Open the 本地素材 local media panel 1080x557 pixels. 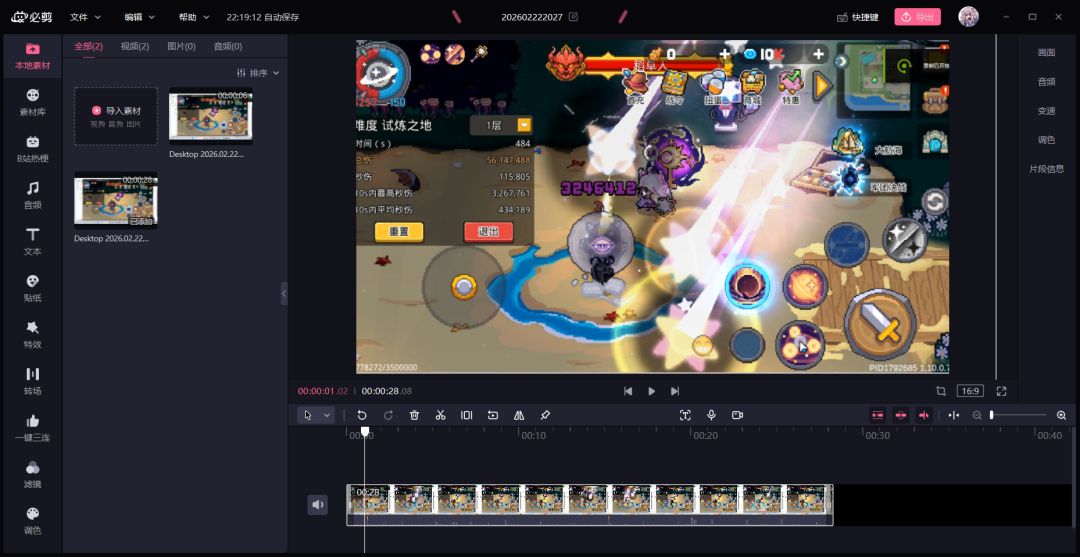click(32, 56)
